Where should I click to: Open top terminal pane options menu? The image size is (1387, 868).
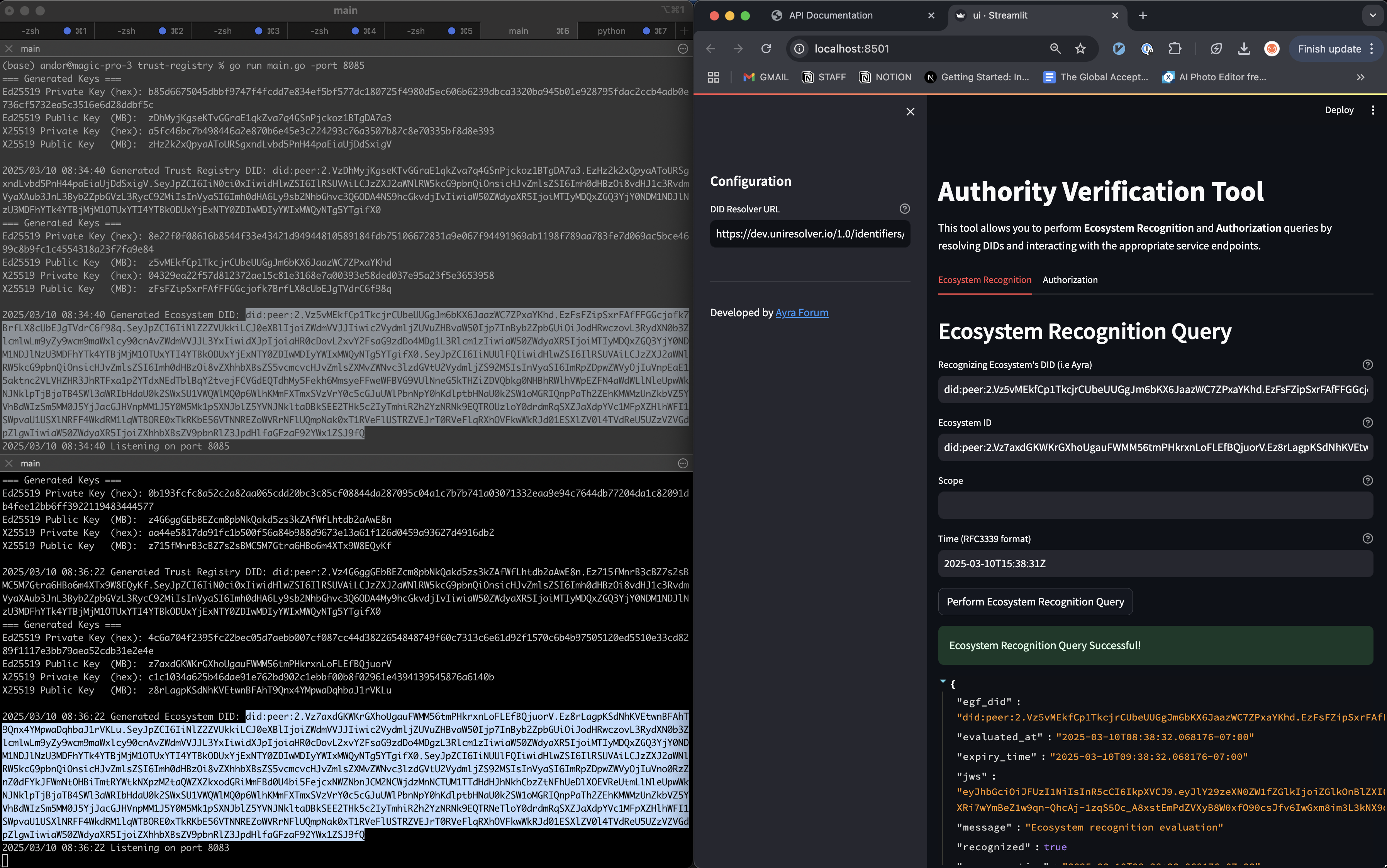coord(683,49)
